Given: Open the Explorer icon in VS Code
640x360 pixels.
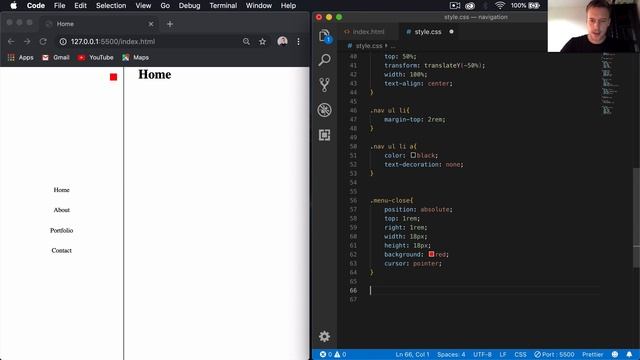Looking at the screenshot, I should [324, 36].
